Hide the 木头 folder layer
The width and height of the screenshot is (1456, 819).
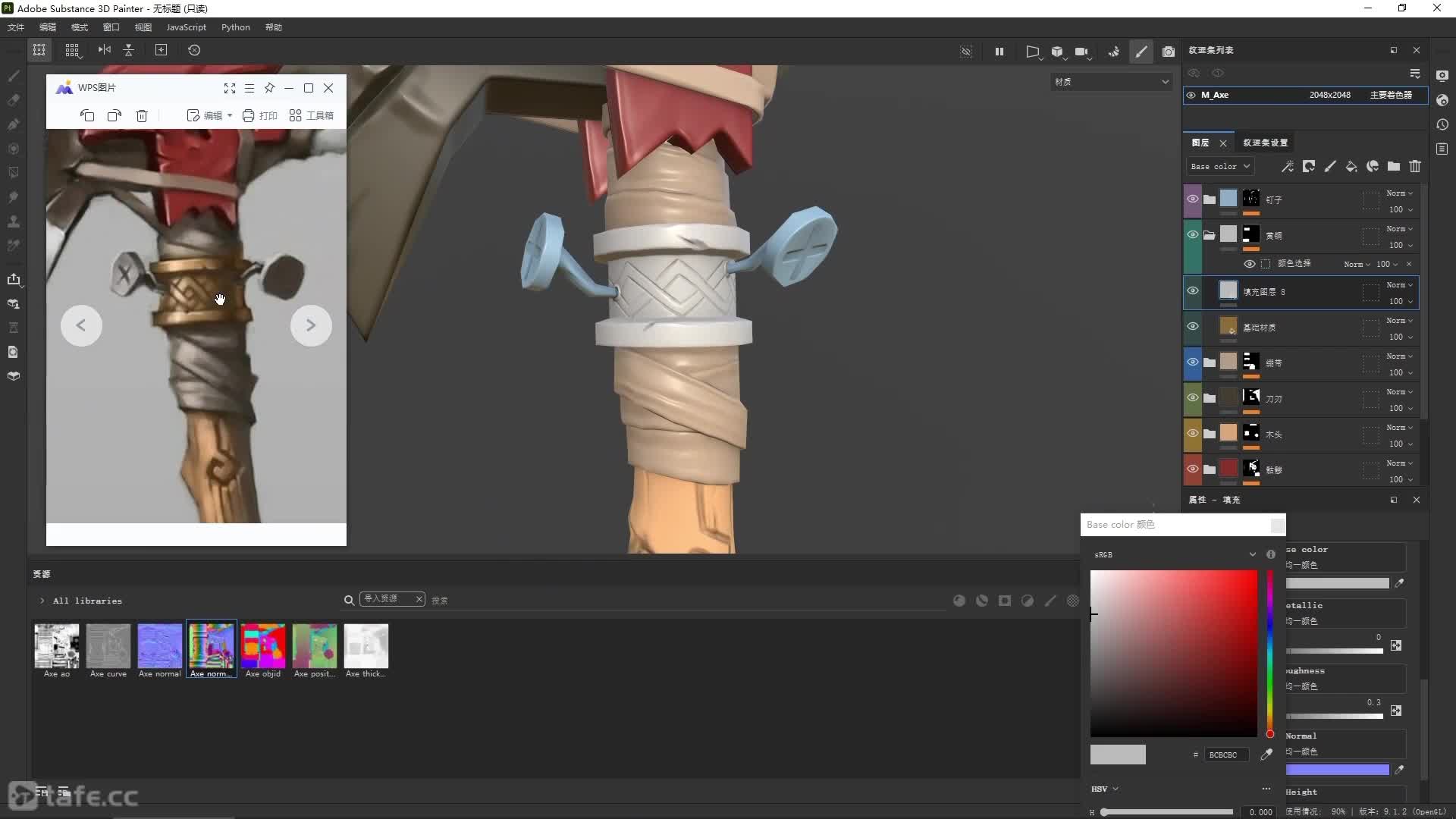tap(1193, 434)
